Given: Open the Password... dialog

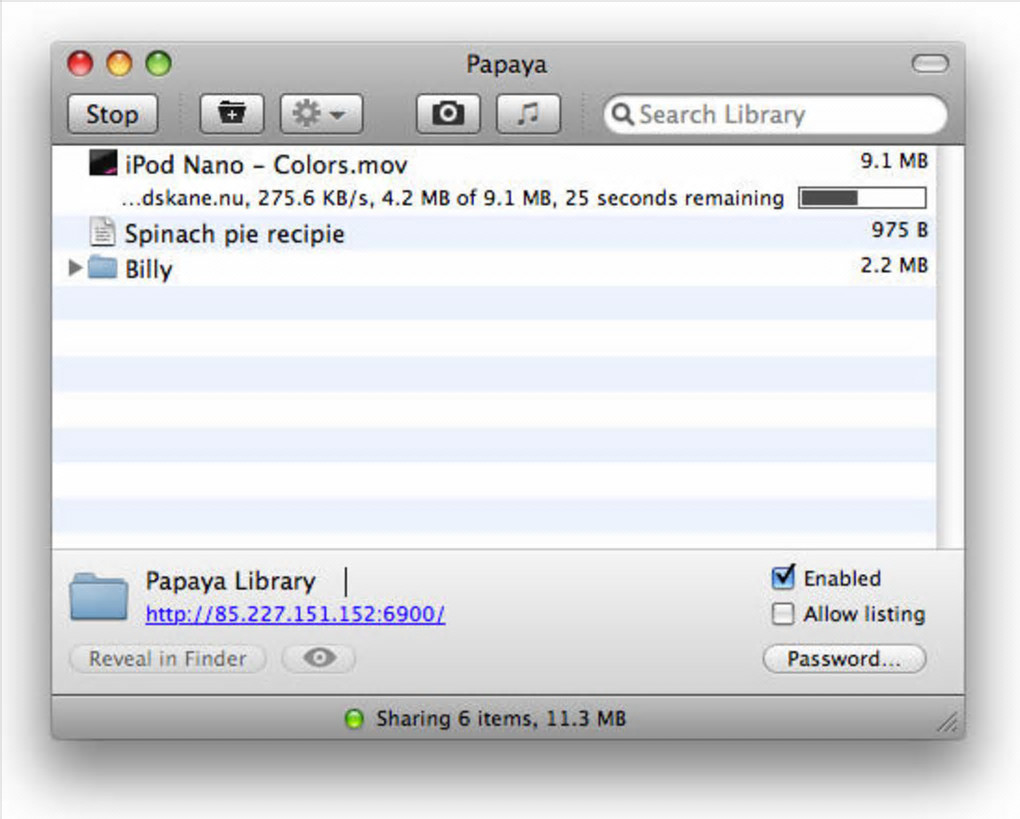Looking at the screenshot, I should [844, 658].
